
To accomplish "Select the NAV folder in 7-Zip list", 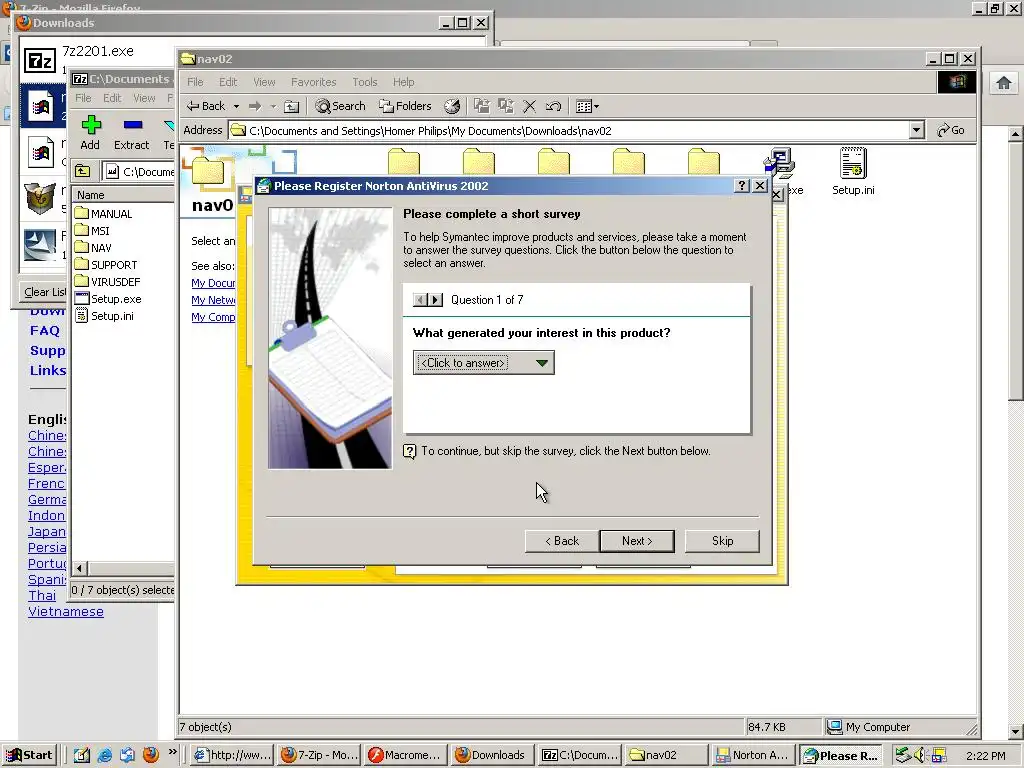I will [x=93, y=248].
